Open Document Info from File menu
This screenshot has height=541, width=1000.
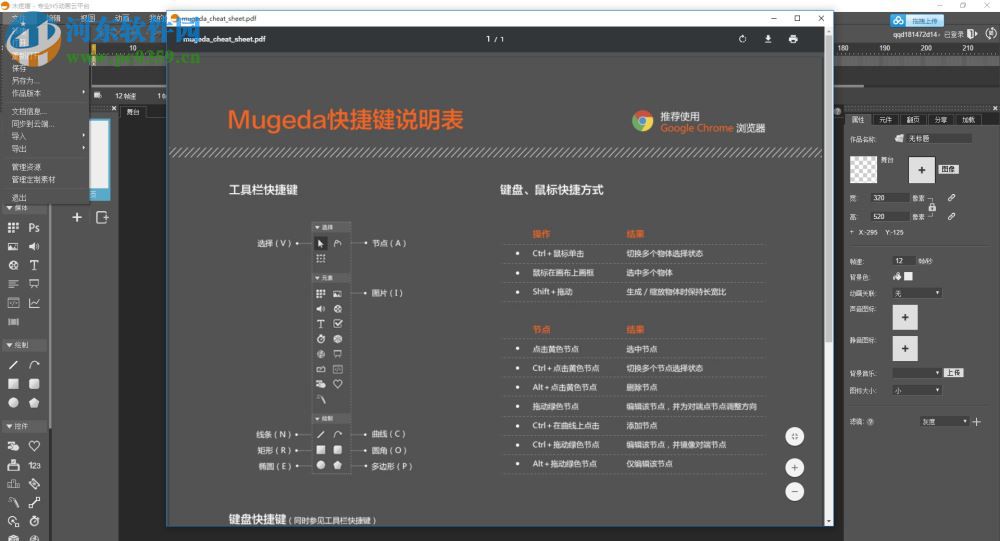pyautogui.click(x=29, y=111)
